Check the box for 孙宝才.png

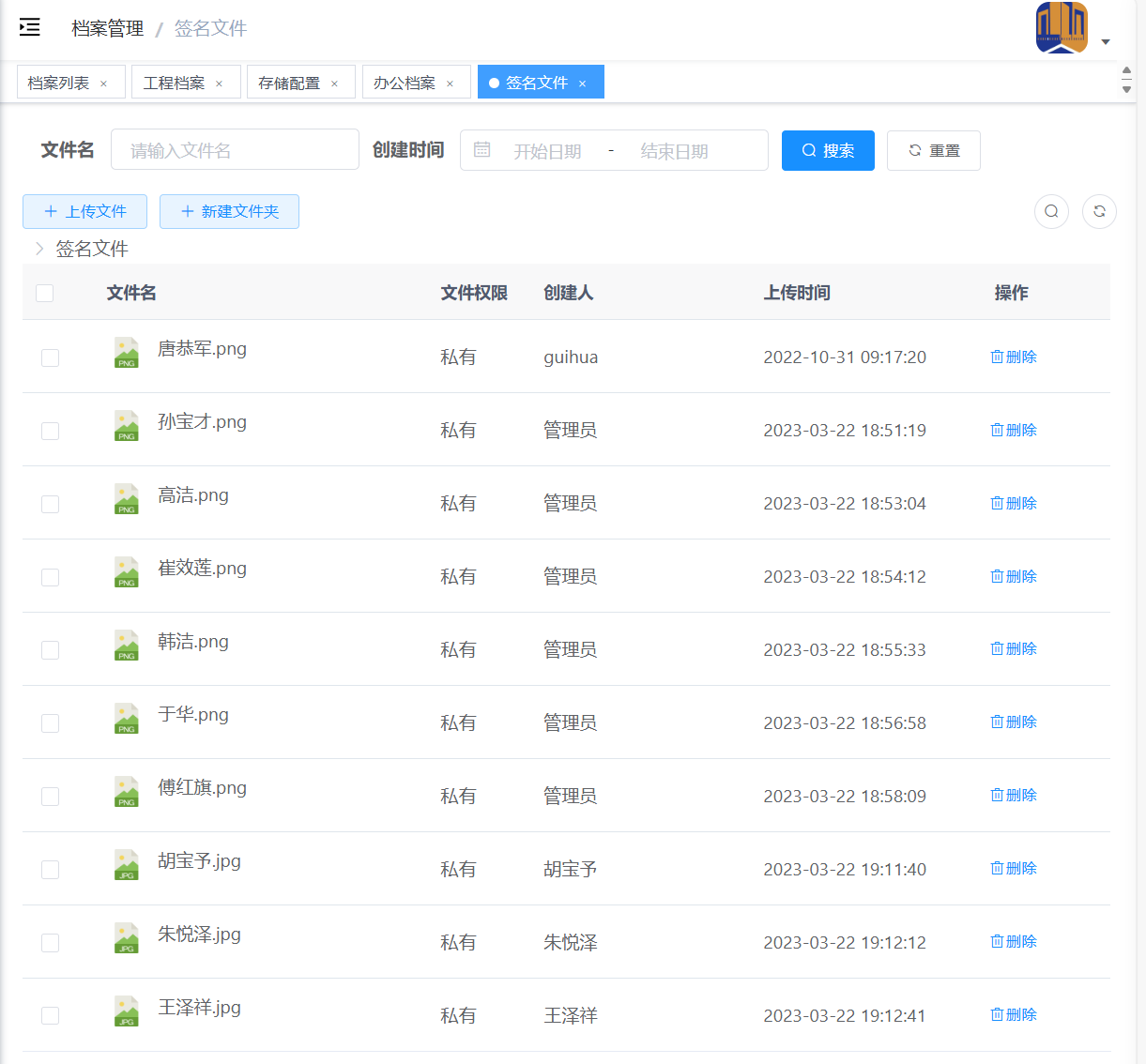click(51, 431)
